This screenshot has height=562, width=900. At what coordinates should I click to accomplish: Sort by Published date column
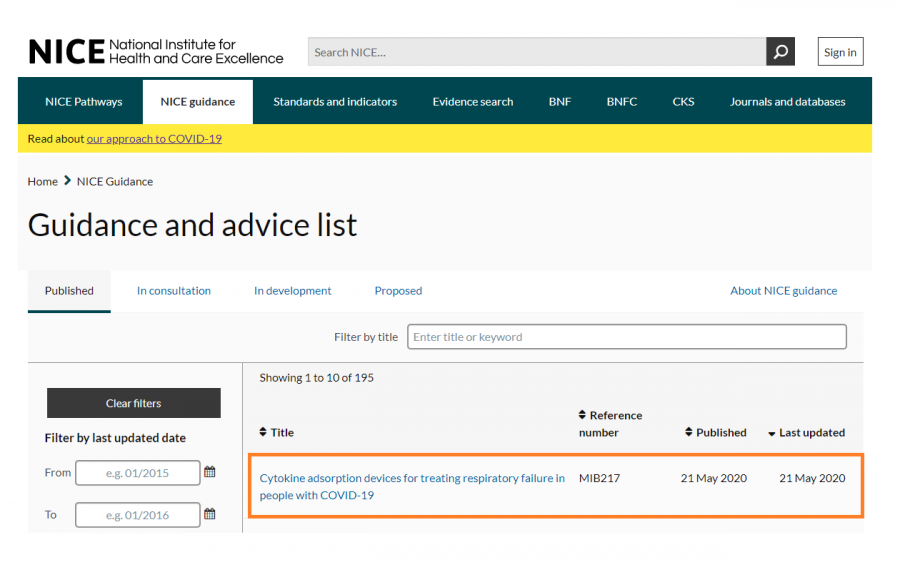coord(716,432)
